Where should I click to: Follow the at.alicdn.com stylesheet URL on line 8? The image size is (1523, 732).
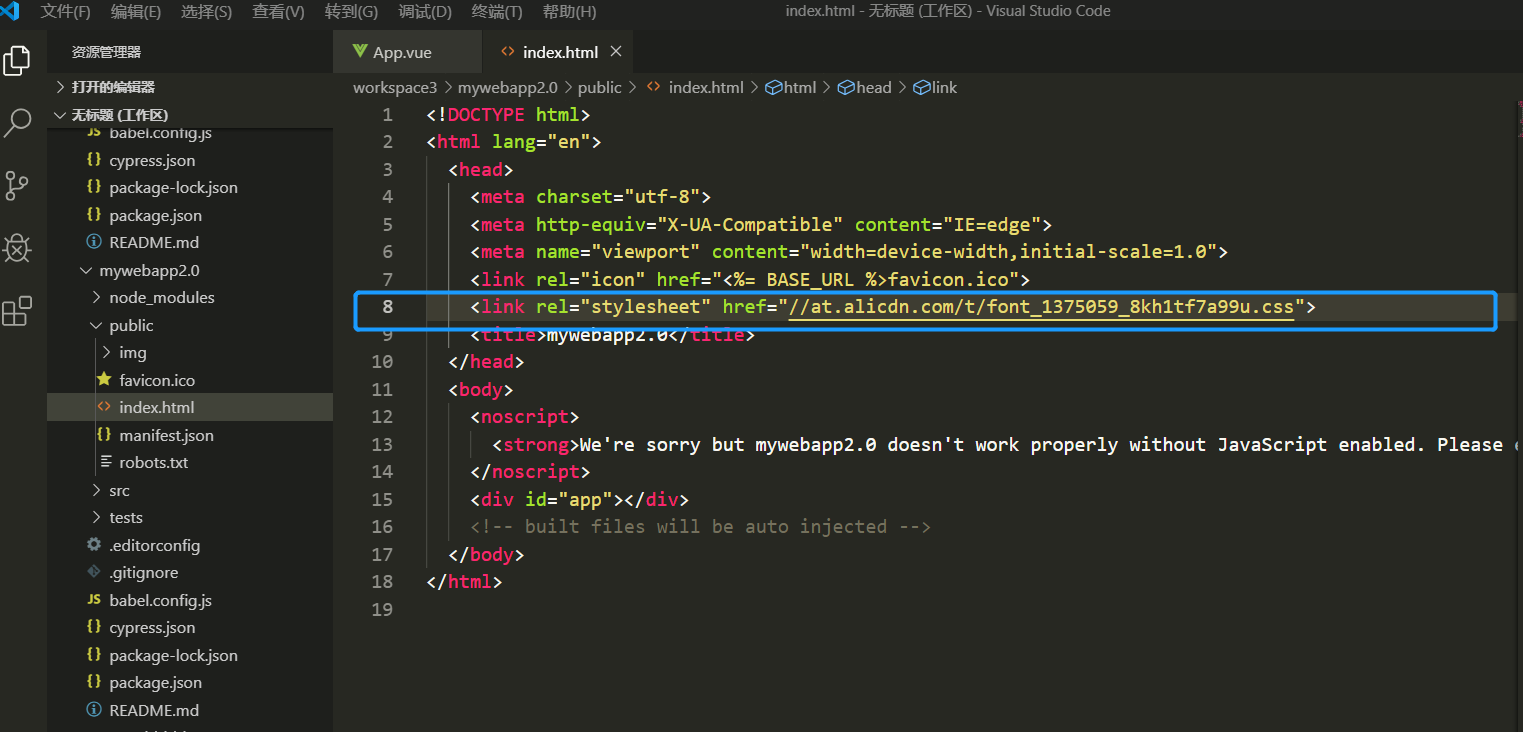[1041, 307]
